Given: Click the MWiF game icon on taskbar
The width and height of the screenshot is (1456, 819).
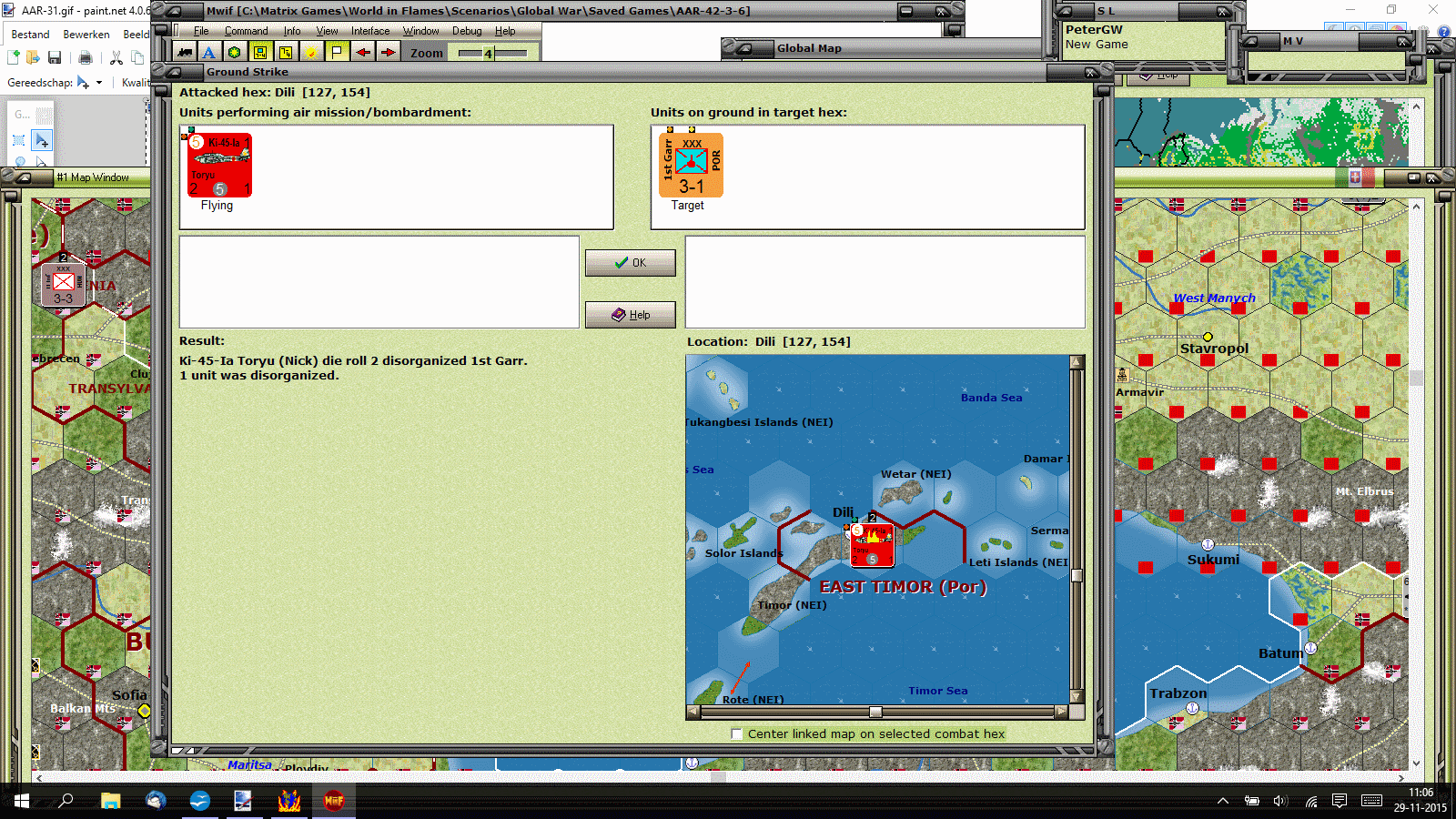Looking at the screenshot, I should (x=334, y=801).
